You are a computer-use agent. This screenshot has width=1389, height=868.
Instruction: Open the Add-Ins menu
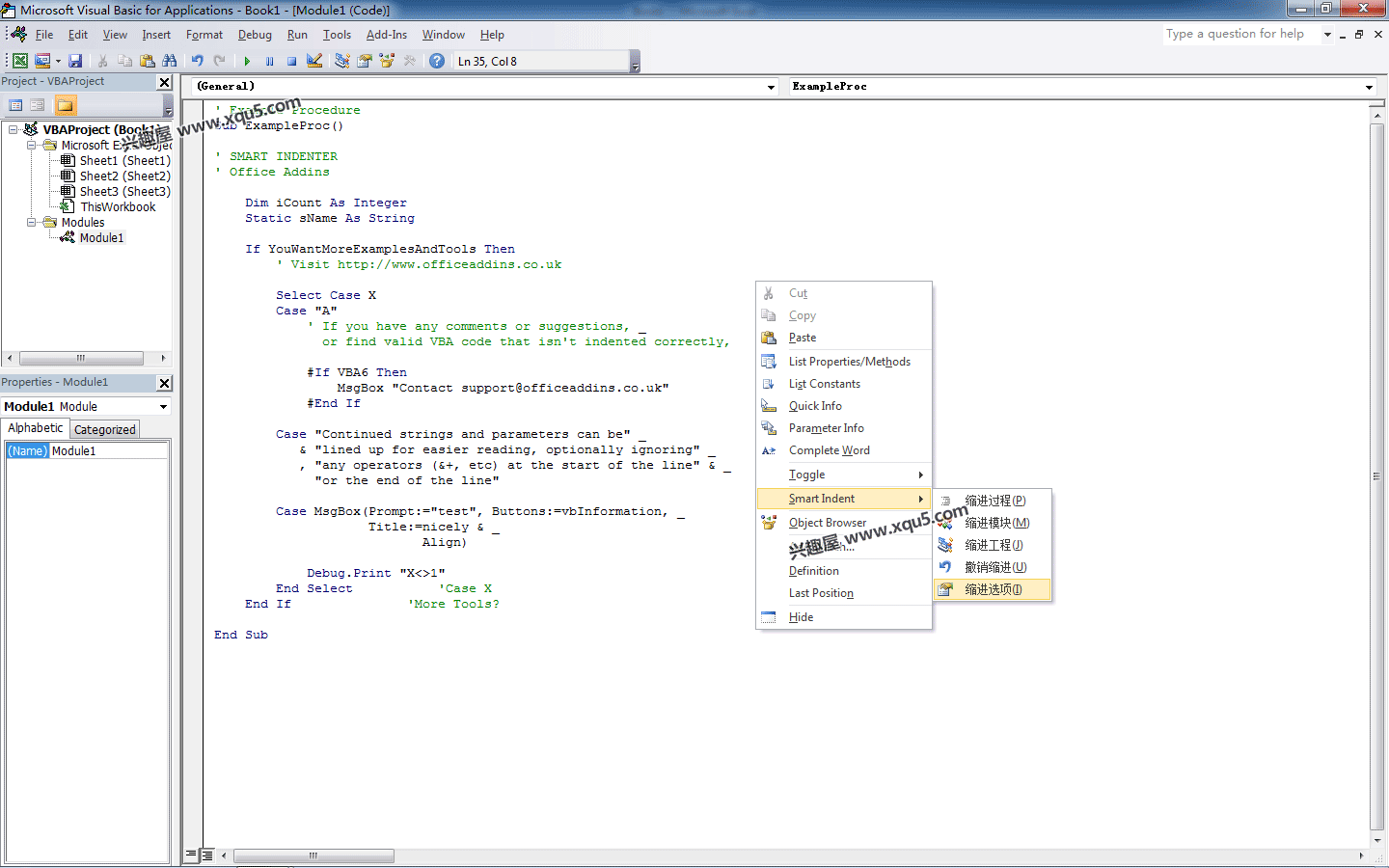[x=387, y=35]
